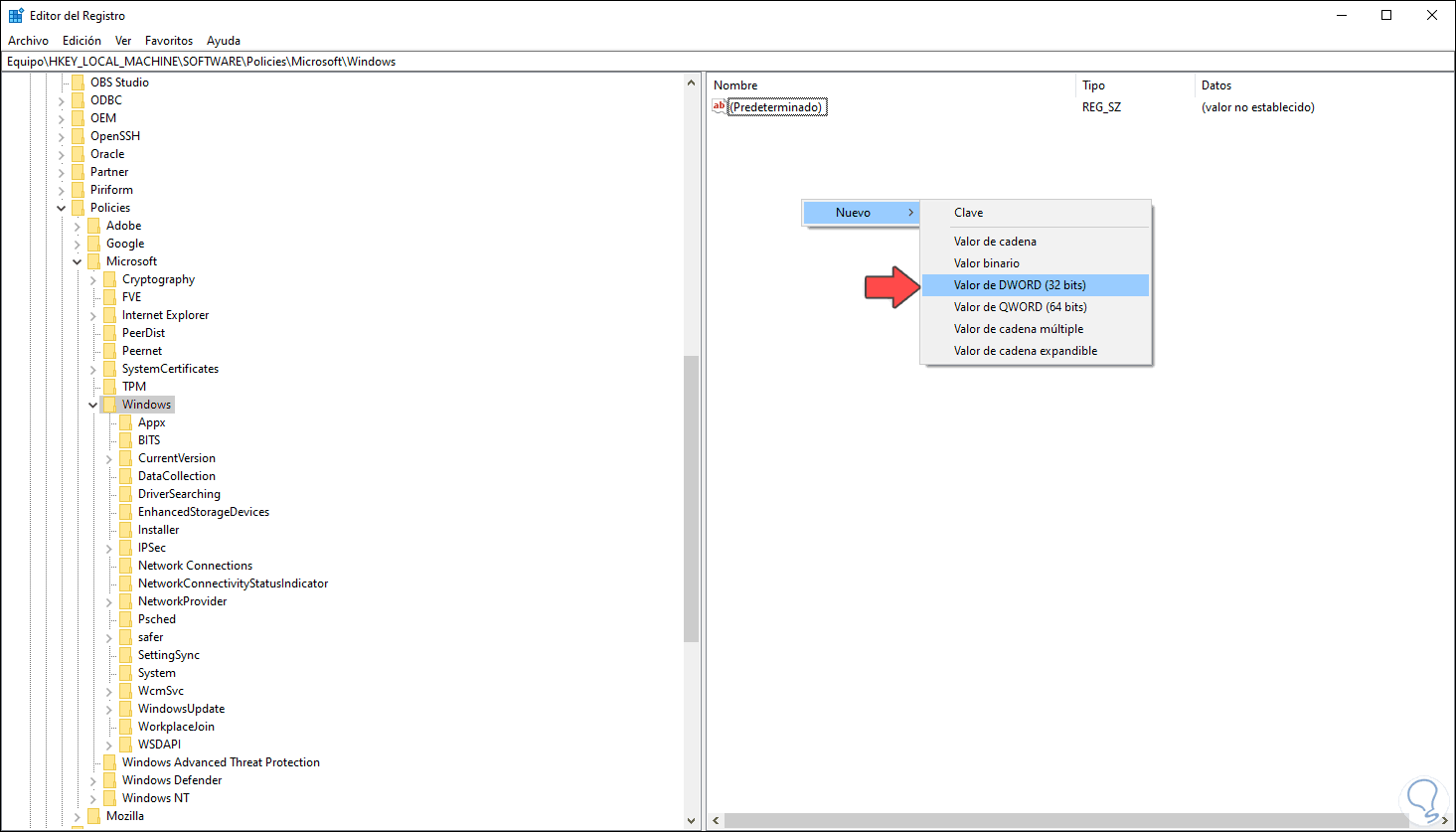
Task: Select the EnhancedStorageDevices key
Action: click(x=204, y=512)
